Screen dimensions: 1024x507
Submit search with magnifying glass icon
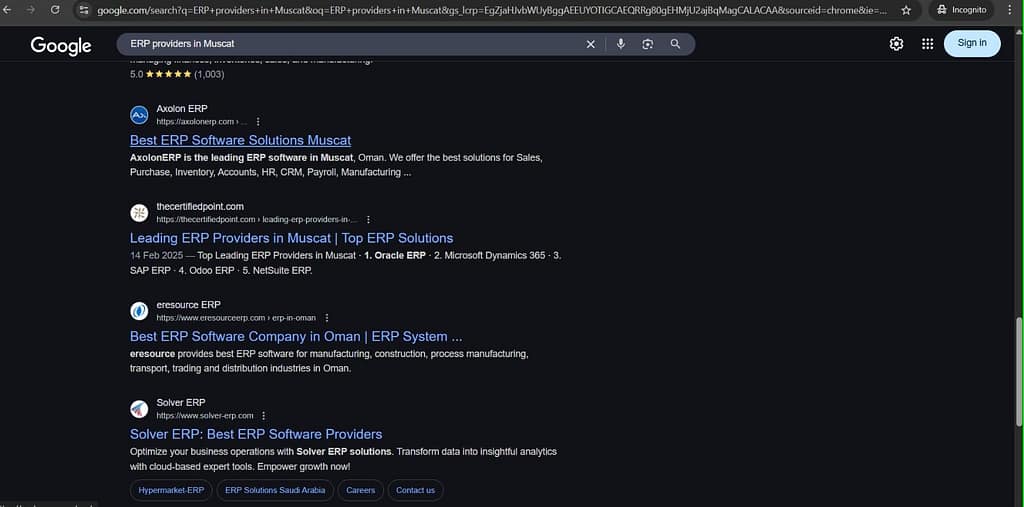(675, 44)
